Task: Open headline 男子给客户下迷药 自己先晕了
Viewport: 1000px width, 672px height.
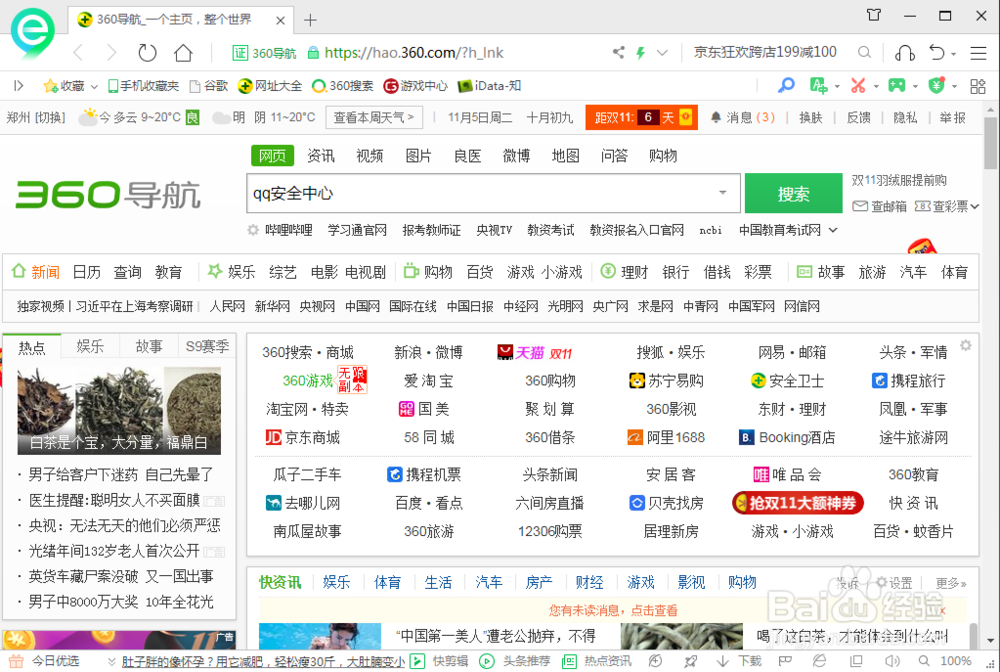Action: [x=121, y=474]
